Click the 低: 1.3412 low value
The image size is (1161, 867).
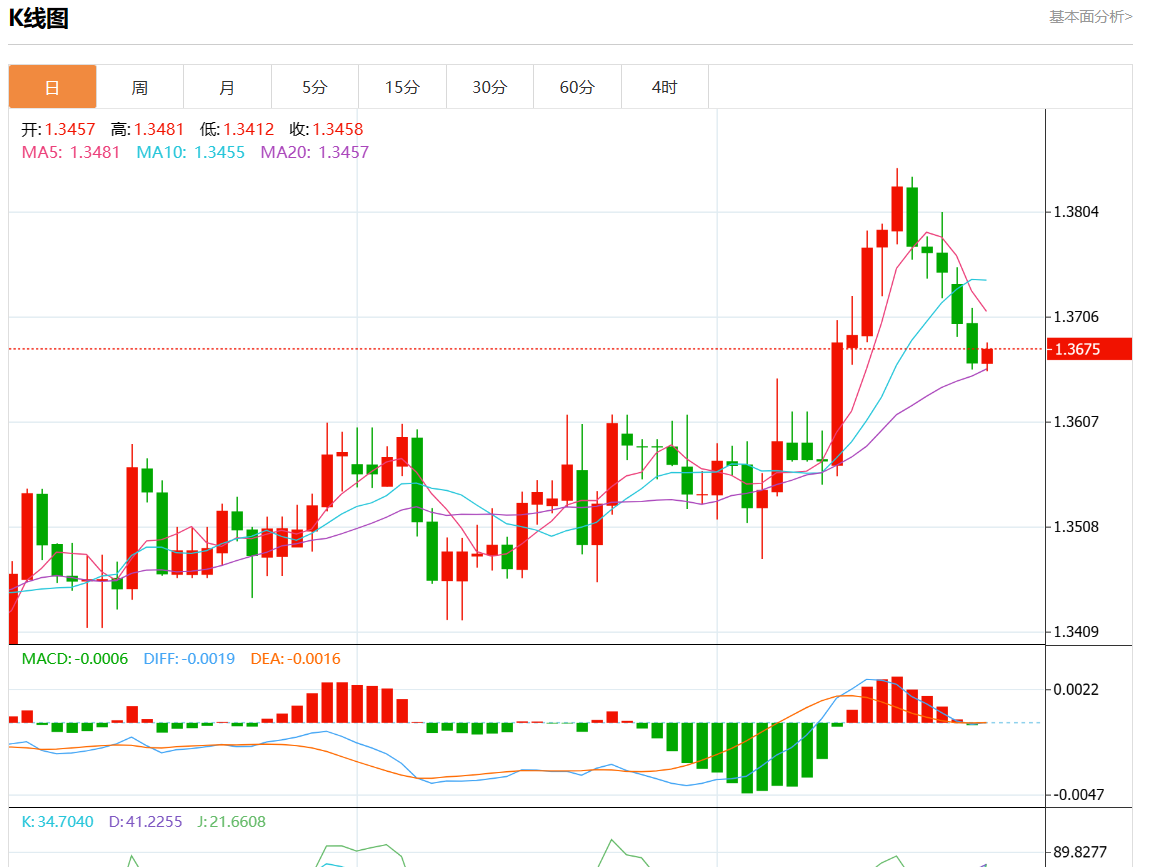(x=237, y=130)
